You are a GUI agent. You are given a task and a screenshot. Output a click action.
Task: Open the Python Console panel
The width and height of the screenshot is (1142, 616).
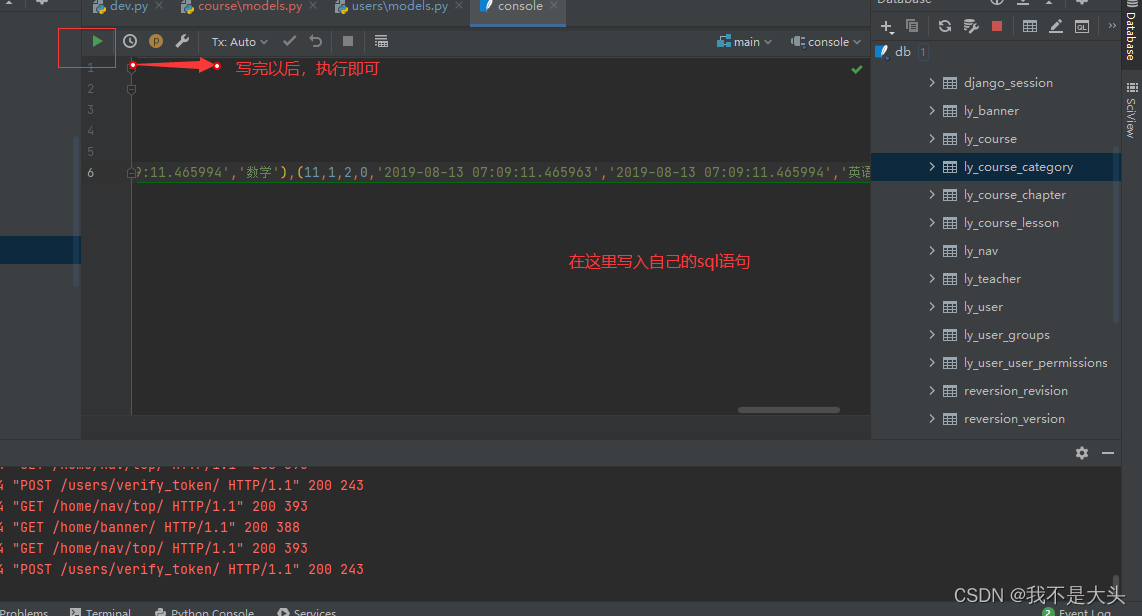pos(212,611)
